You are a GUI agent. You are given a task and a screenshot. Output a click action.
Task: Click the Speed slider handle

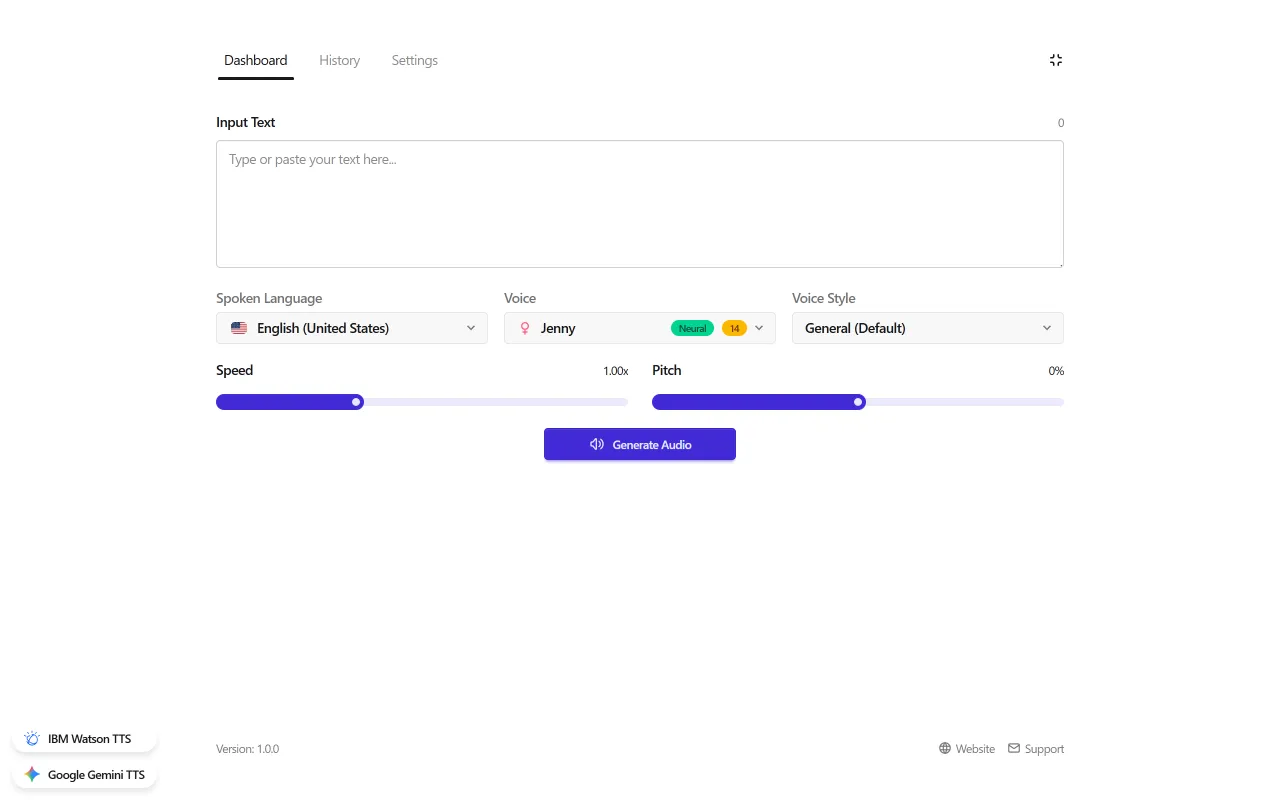coord(356,402)
